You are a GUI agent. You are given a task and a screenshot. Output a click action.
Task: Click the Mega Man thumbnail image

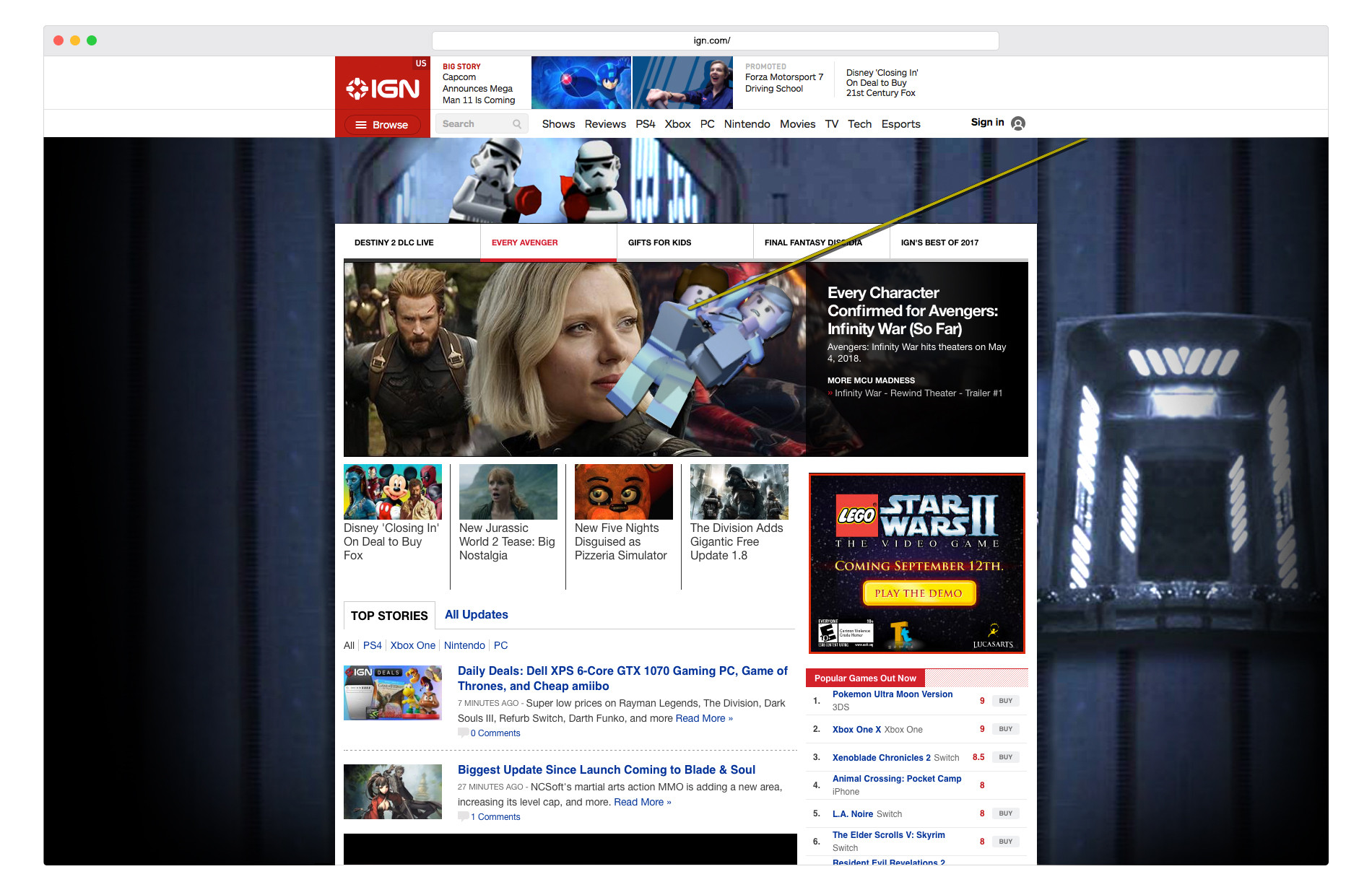tap(581, 82)
